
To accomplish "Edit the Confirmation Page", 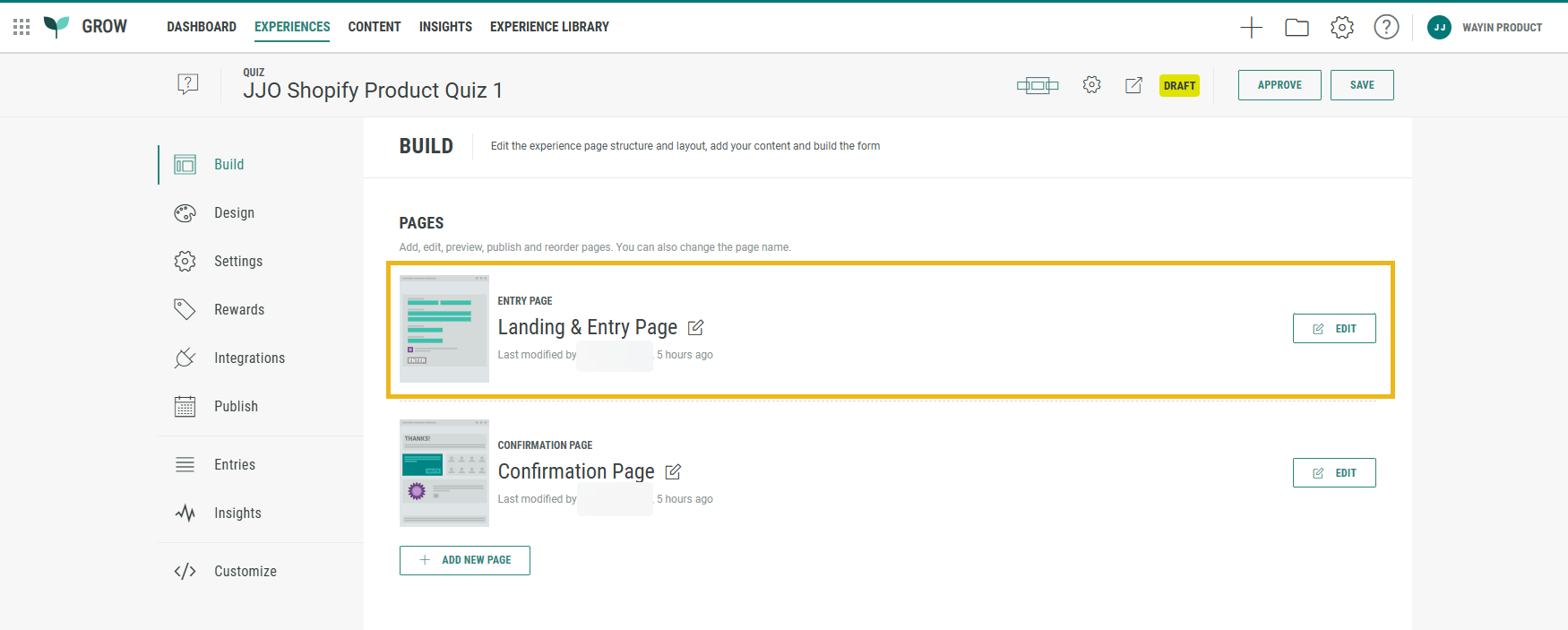I will click(1334, 473).
